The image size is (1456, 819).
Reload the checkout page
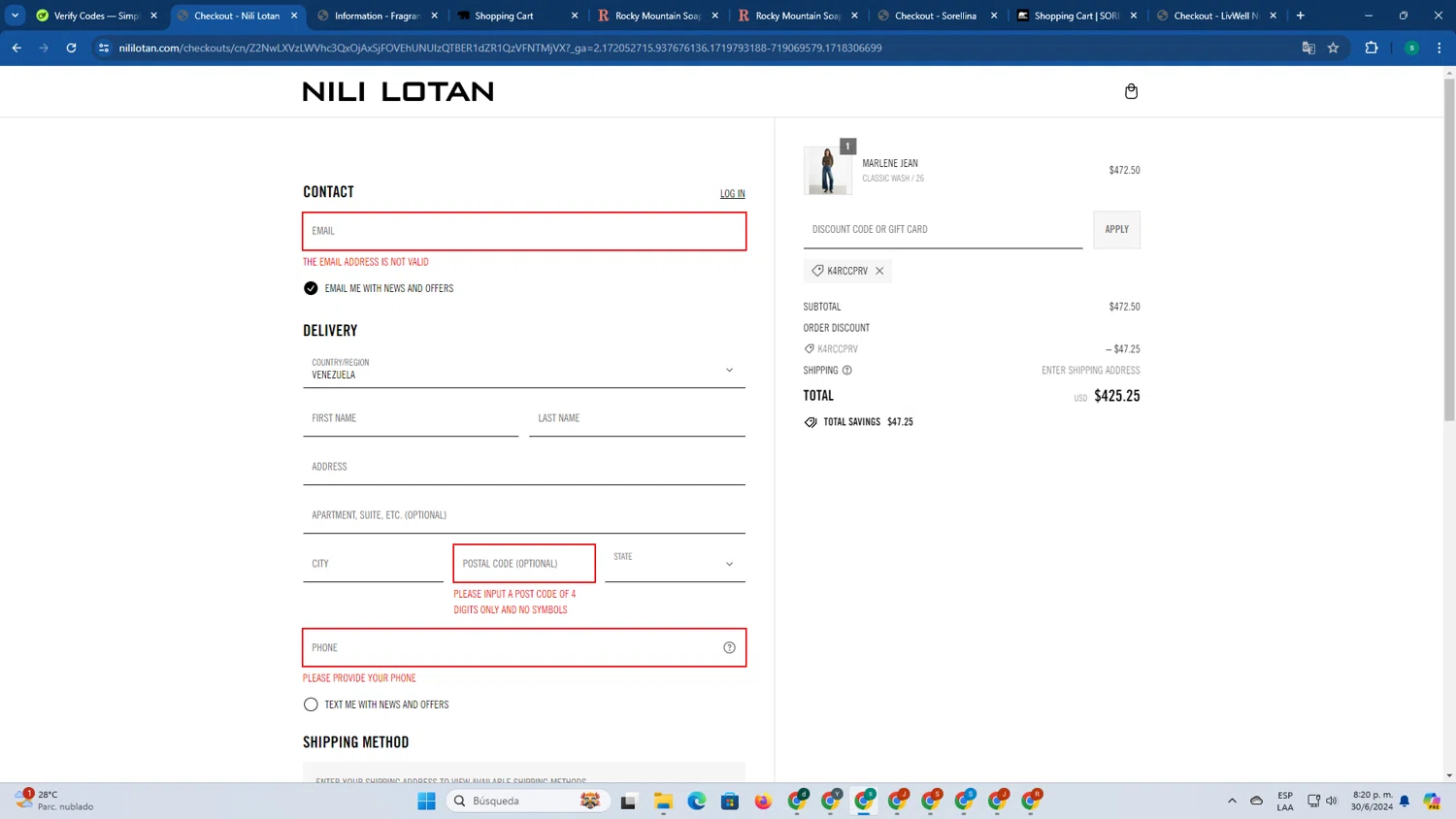tap(71, 48)
